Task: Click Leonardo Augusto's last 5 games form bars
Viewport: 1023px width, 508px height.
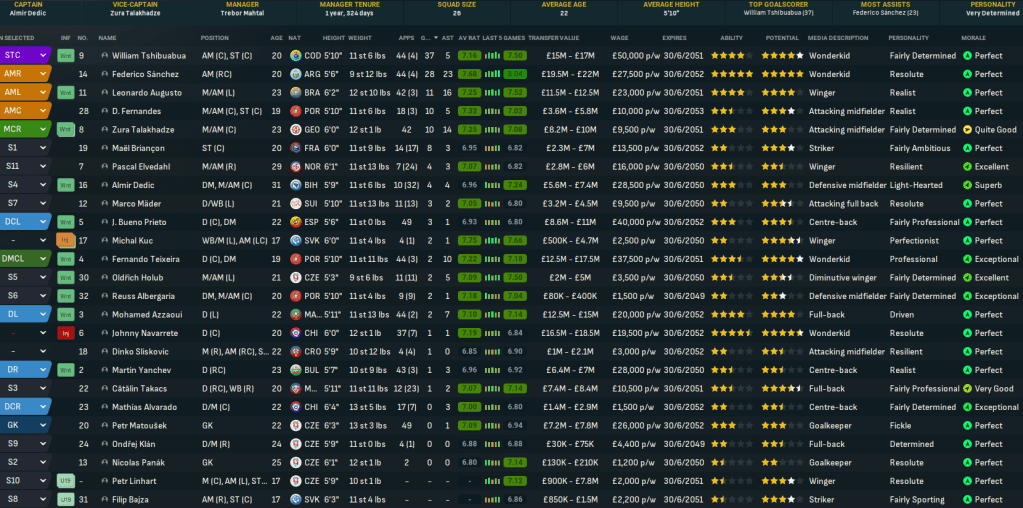Action: [x=492, y=92]
